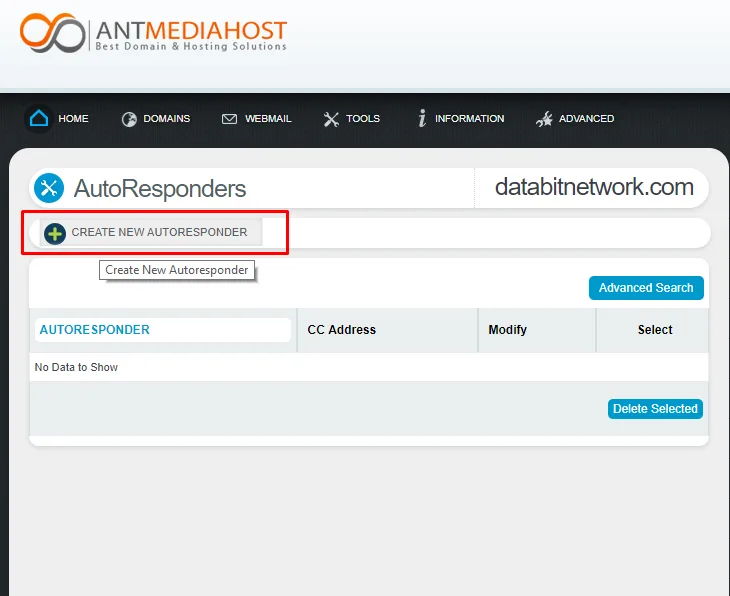This screenshot has height=596, width=730.
Task: Click the Home house icon
Action: pyautogui.click(x=39, y=119)
